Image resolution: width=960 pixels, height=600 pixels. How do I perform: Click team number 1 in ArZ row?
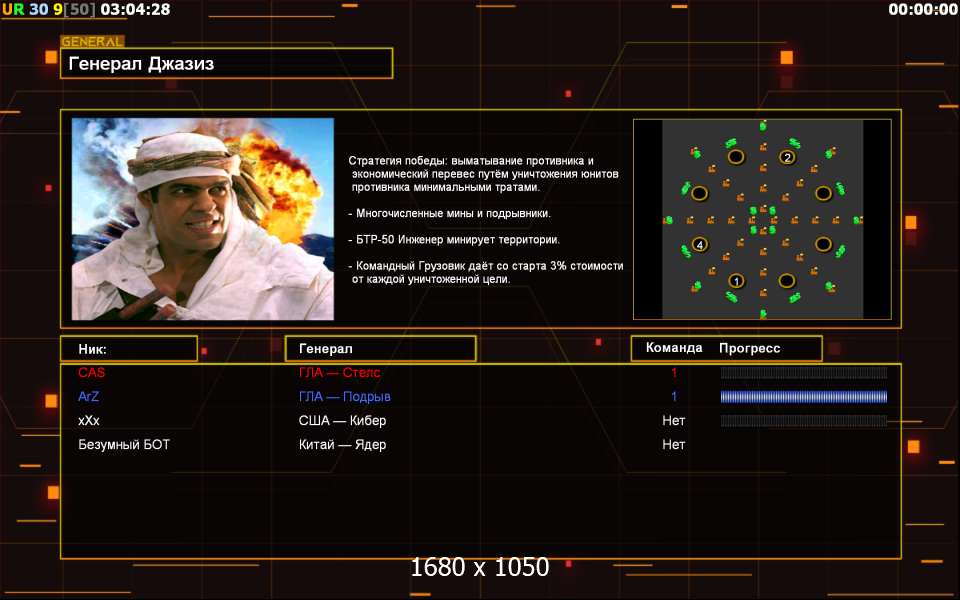point(674,396)
